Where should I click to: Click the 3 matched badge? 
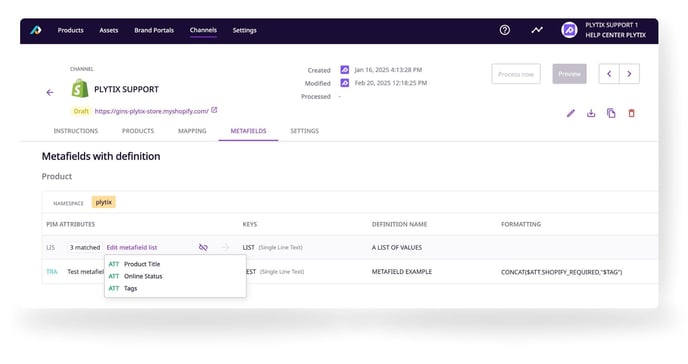click(85, 247)
